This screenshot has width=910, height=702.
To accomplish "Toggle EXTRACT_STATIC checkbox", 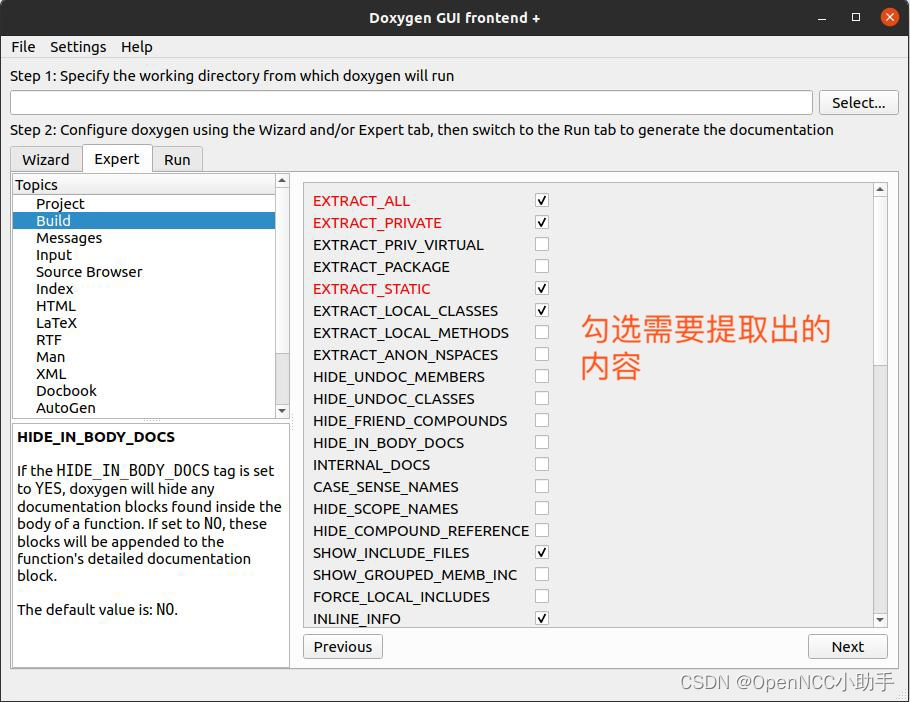I will click(x=541, y=288).
